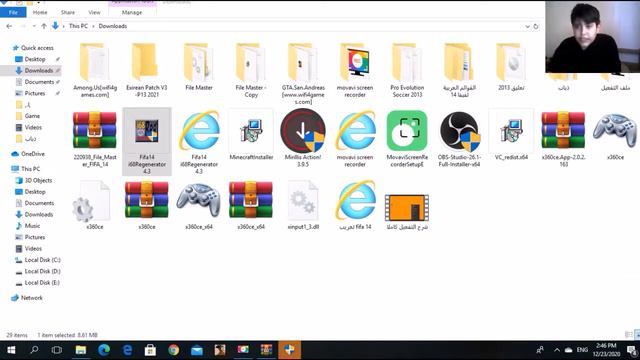Open Task View on the taskbar
640x360 pixels.
pyautogui.click(x=57, y=350)
